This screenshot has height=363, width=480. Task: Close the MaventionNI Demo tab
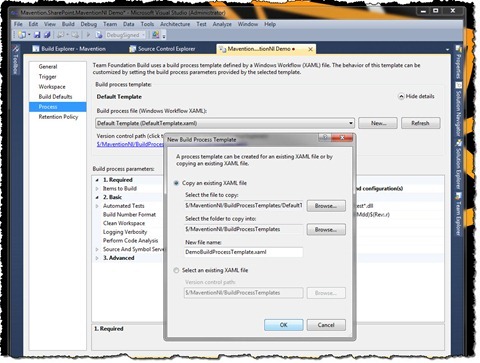(x=310, y=49)
